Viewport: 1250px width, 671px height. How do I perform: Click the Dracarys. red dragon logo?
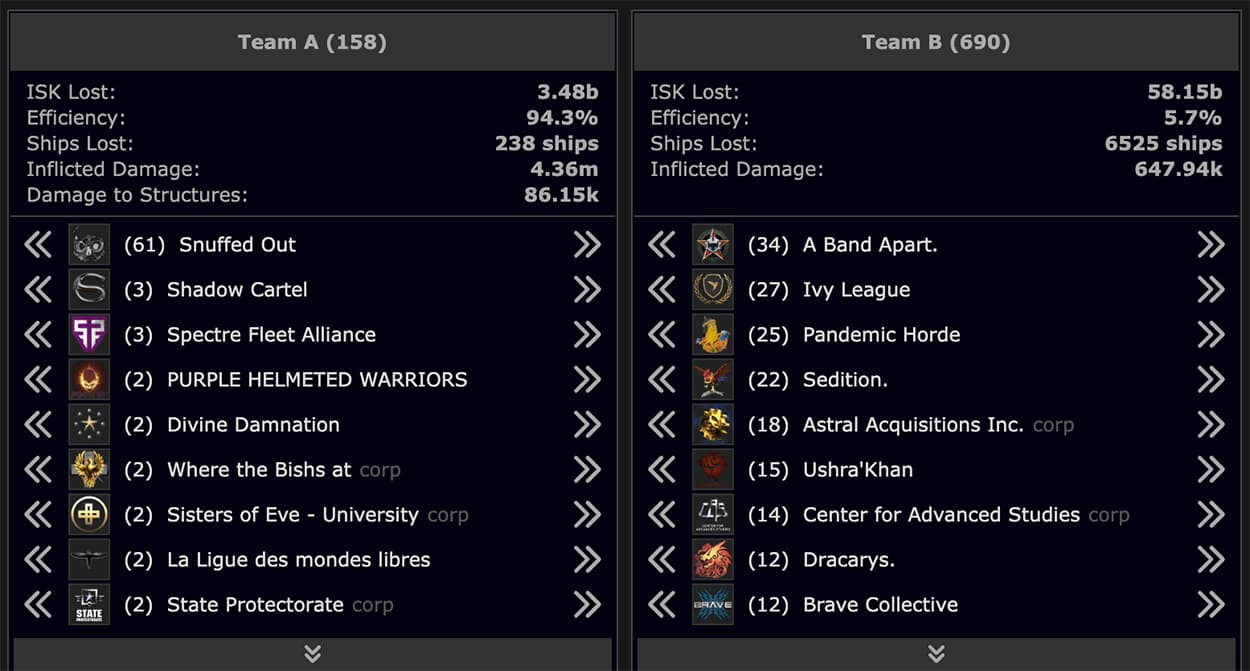(x=713, y=560)
